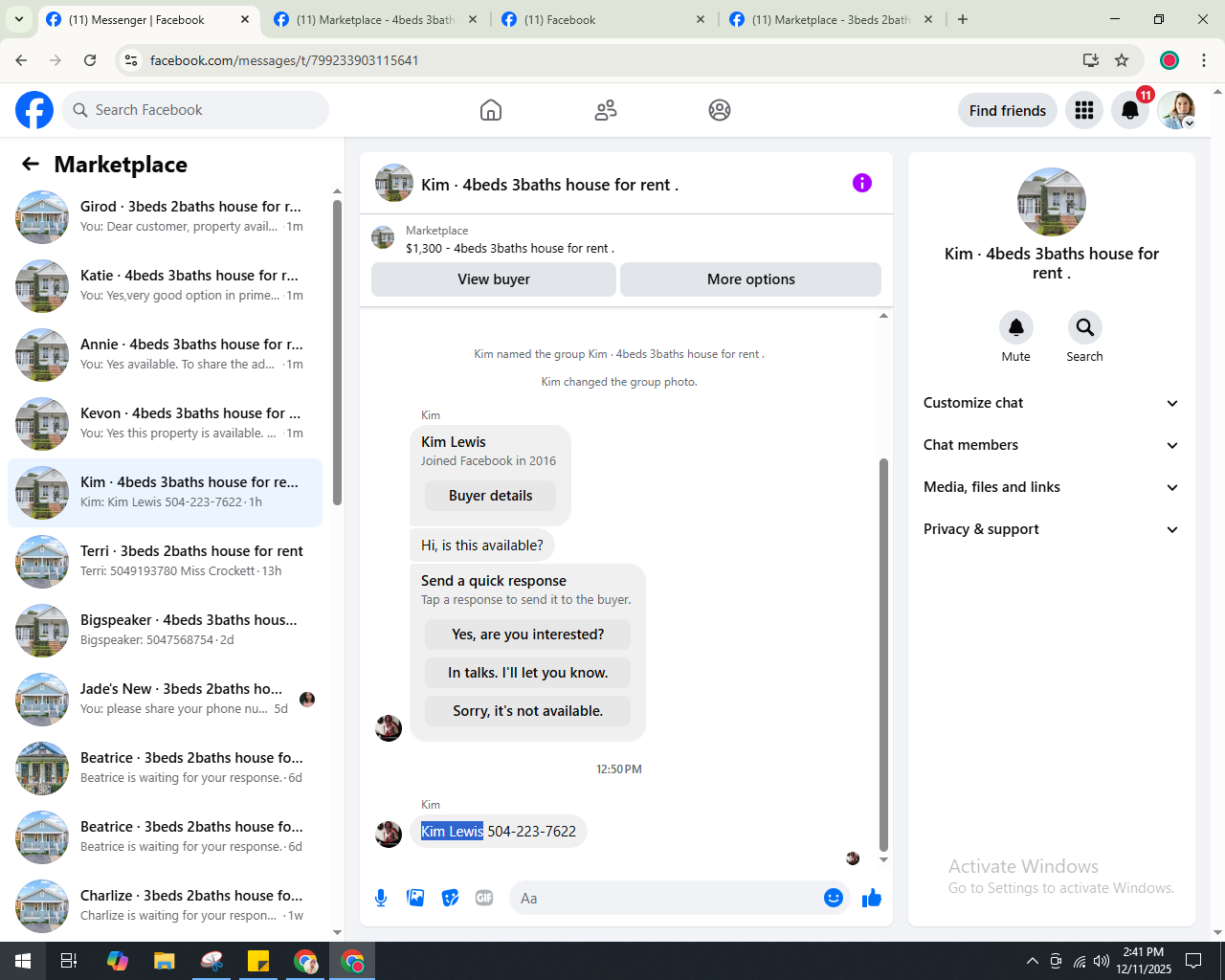
Task: Open Jade's New 3beds 2baths conversation
Action: (x=165, y=699)
